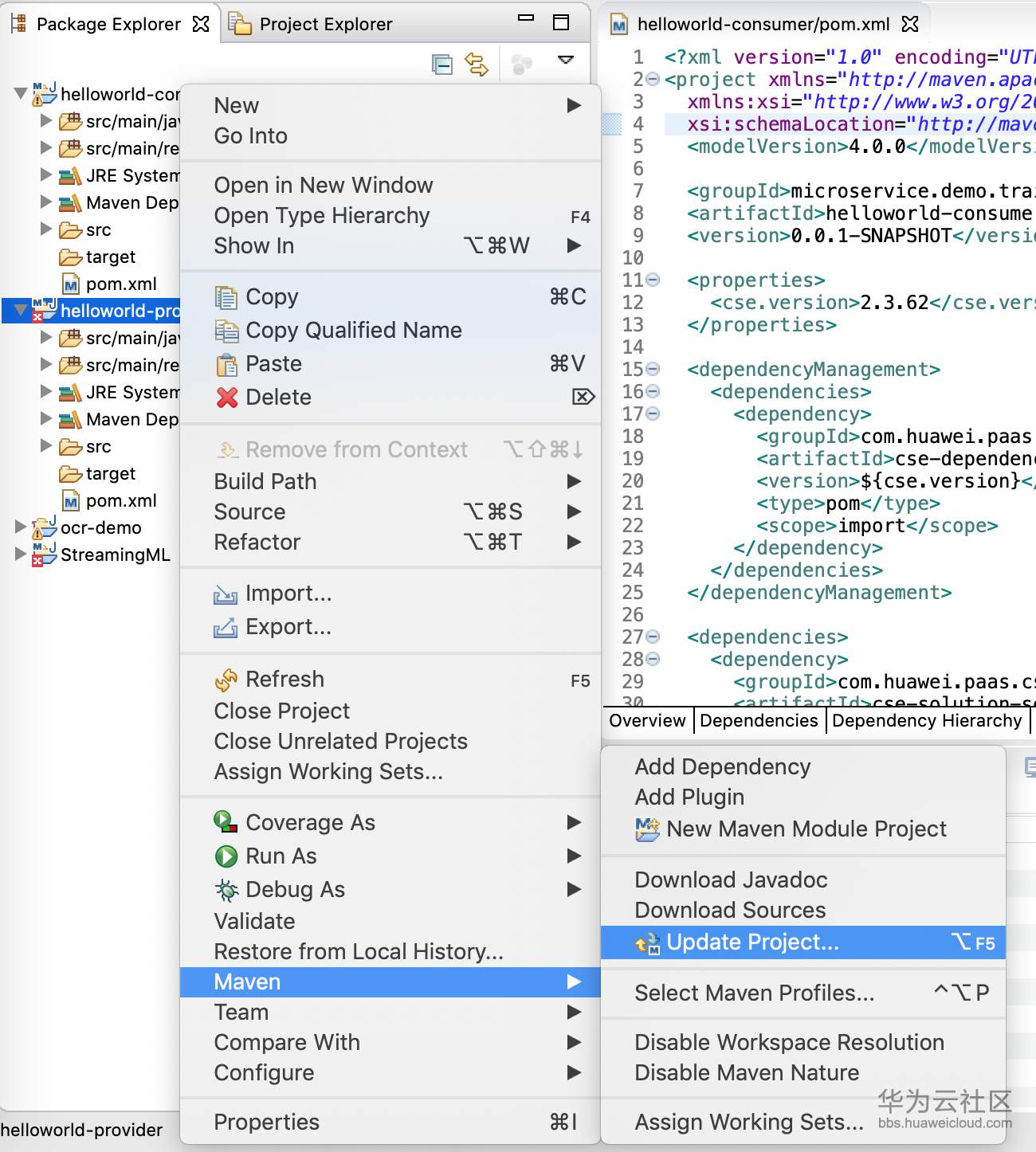This screenshot has height=1152, width=1036.
Task: Open the Refactor submenu
Action: click(390, 543)
